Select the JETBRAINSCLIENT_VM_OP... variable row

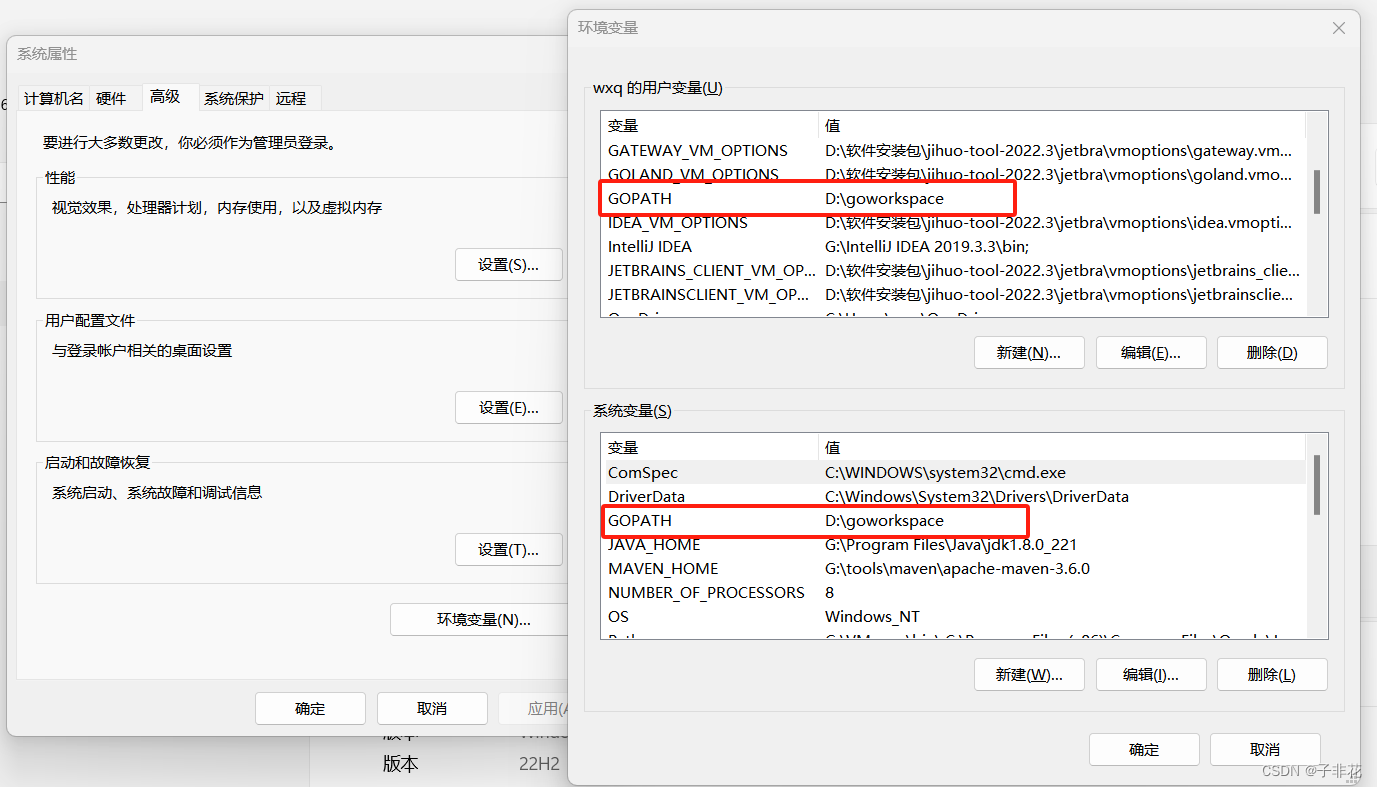pyautogui.click(x=953, y=294)
